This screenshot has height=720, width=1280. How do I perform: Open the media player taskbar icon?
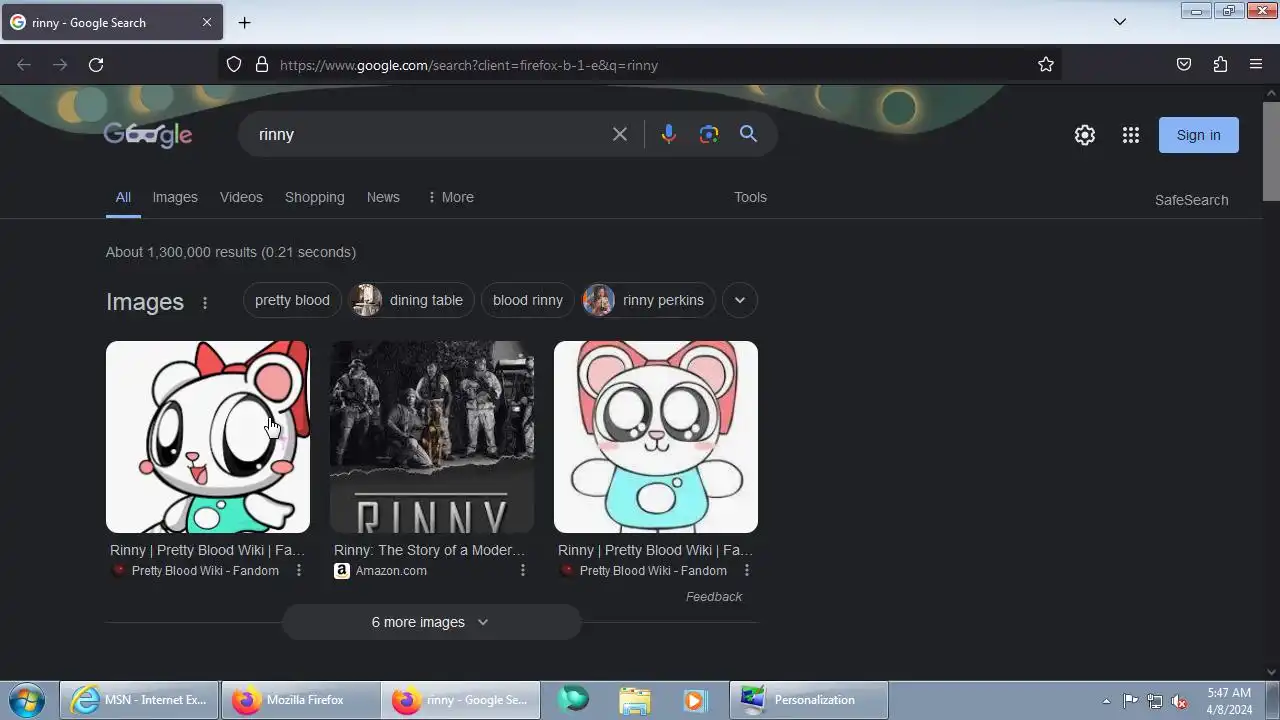[x=694, y=700]
